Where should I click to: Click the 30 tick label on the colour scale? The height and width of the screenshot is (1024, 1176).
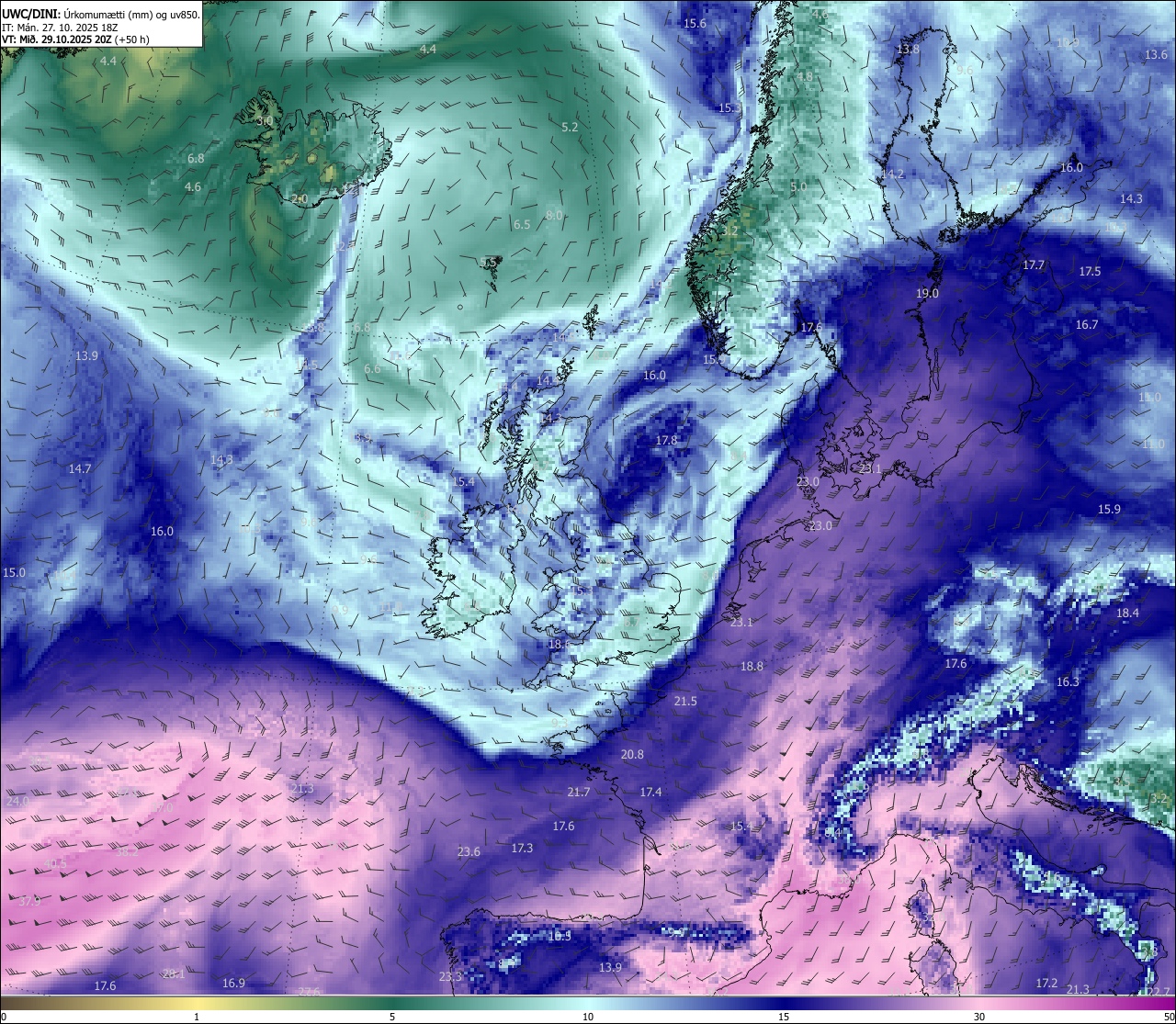click(979, 1017)
